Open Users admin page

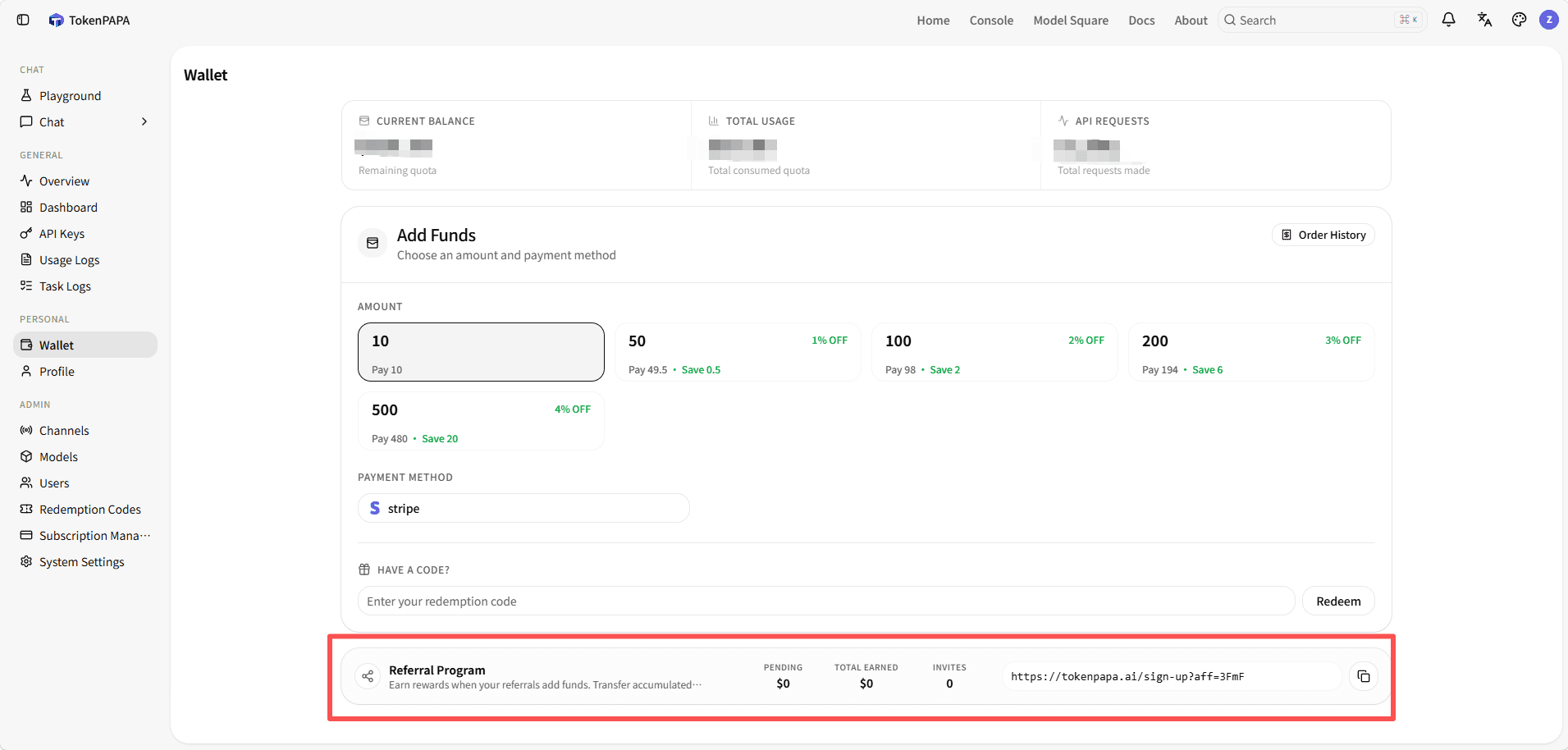click(x=85, y=482)
